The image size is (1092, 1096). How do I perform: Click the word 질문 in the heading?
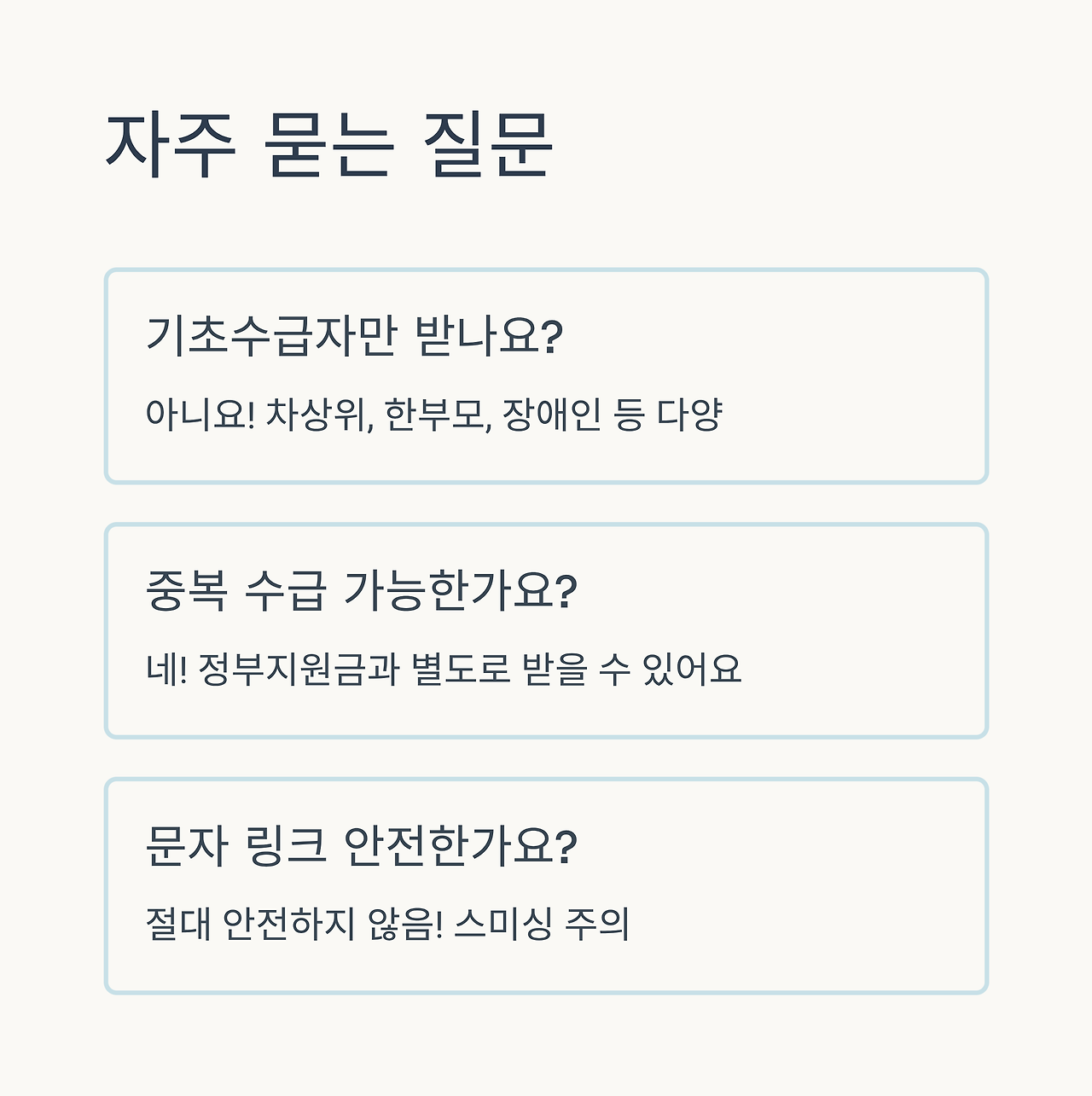coord(488,146)
